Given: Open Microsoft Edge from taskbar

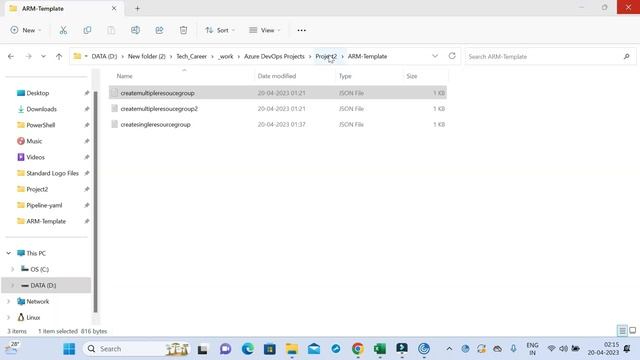Looking at the screenshot, I should pos(247,349).
